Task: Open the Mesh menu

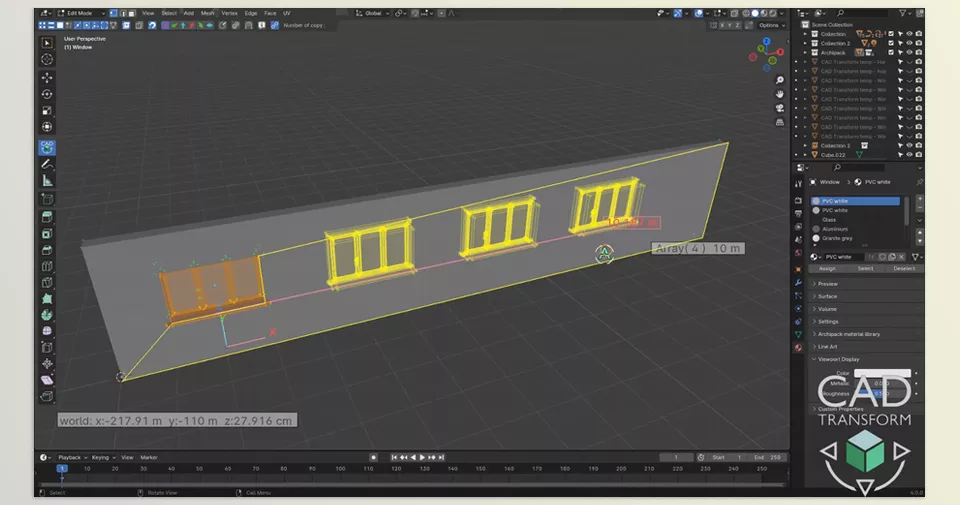Action: pyautogui.click(x=208, y=13)
